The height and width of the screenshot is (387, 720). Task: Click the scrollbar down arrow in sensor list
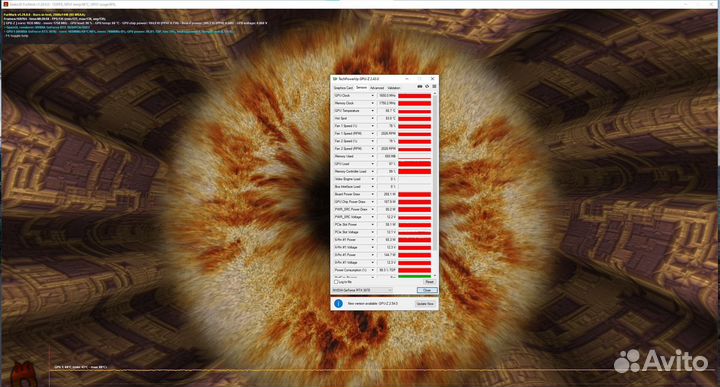tap(435, 276)
